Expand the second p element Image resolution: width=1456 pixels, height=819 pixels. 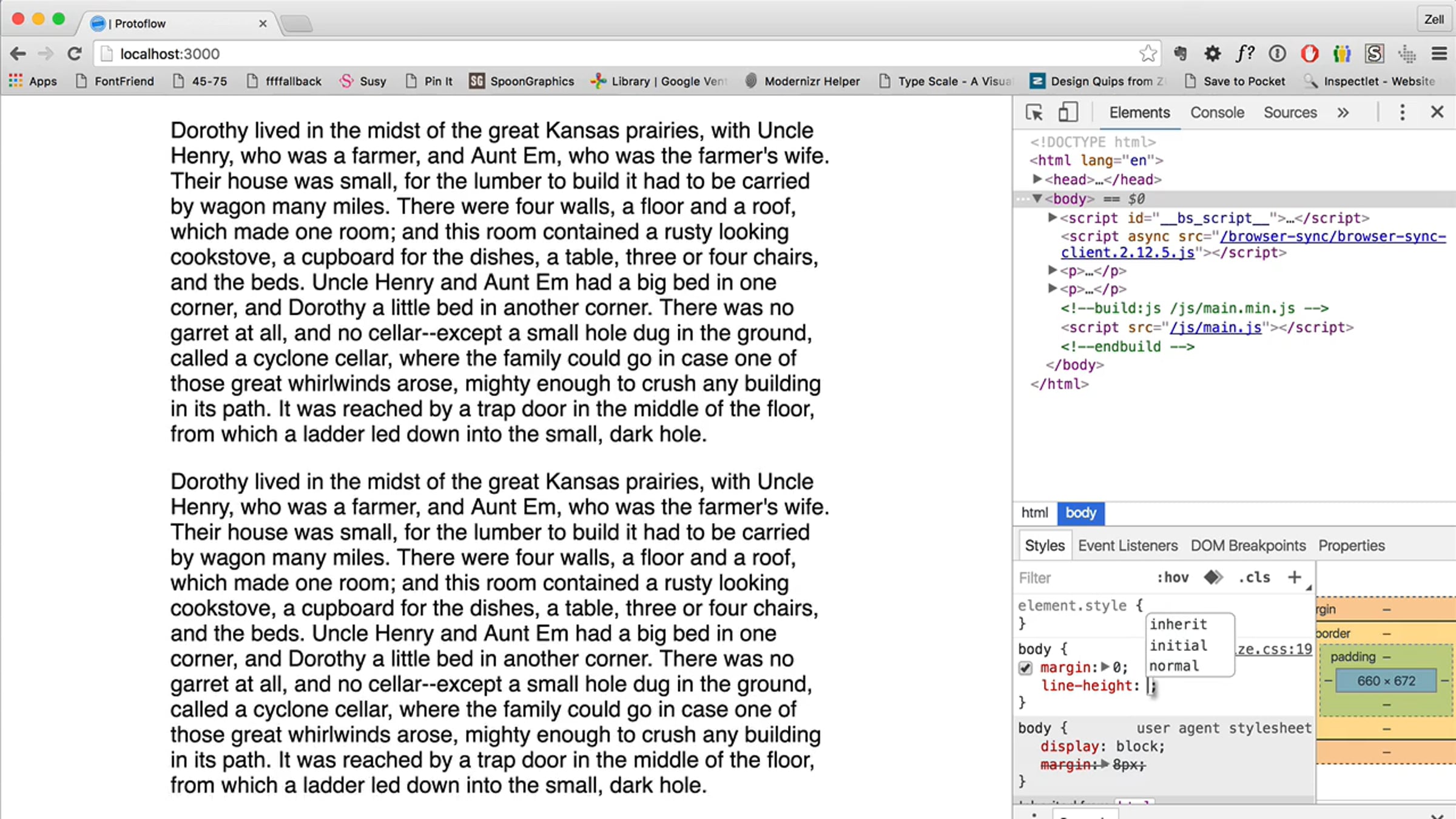1053,288
